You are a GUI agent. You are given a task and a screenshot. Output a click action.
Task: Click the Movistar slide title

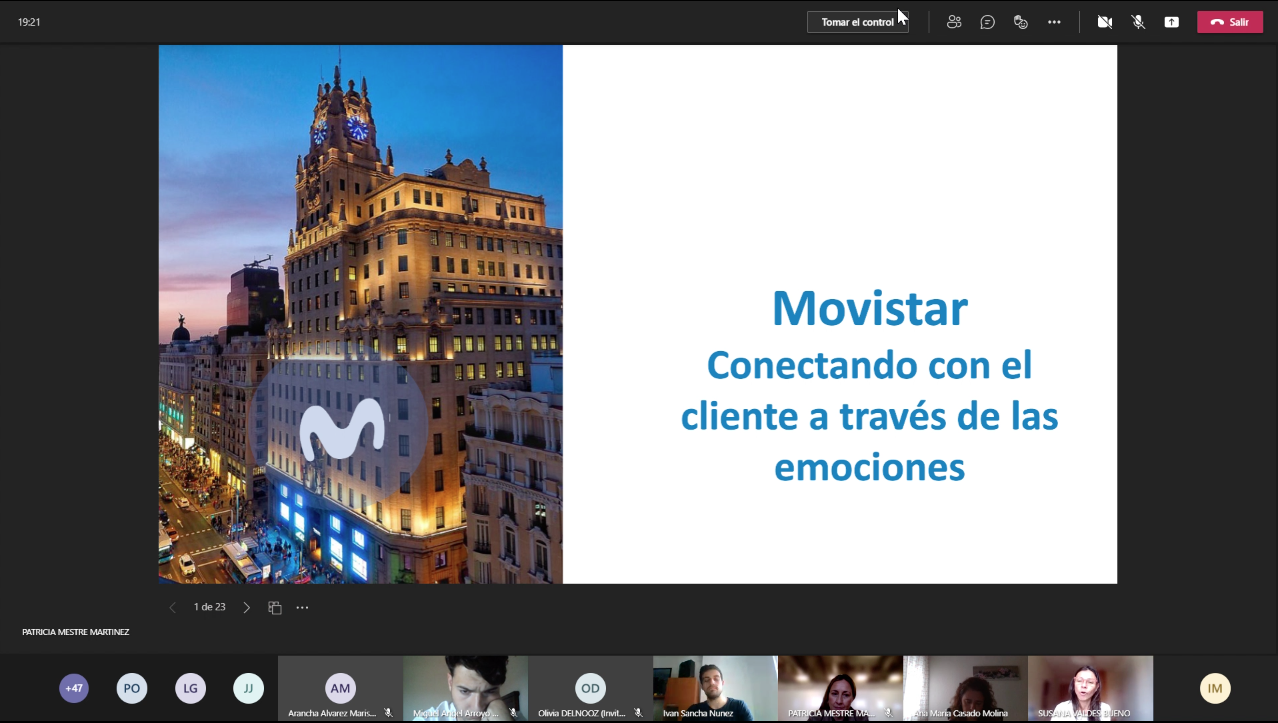pos(869,308)
